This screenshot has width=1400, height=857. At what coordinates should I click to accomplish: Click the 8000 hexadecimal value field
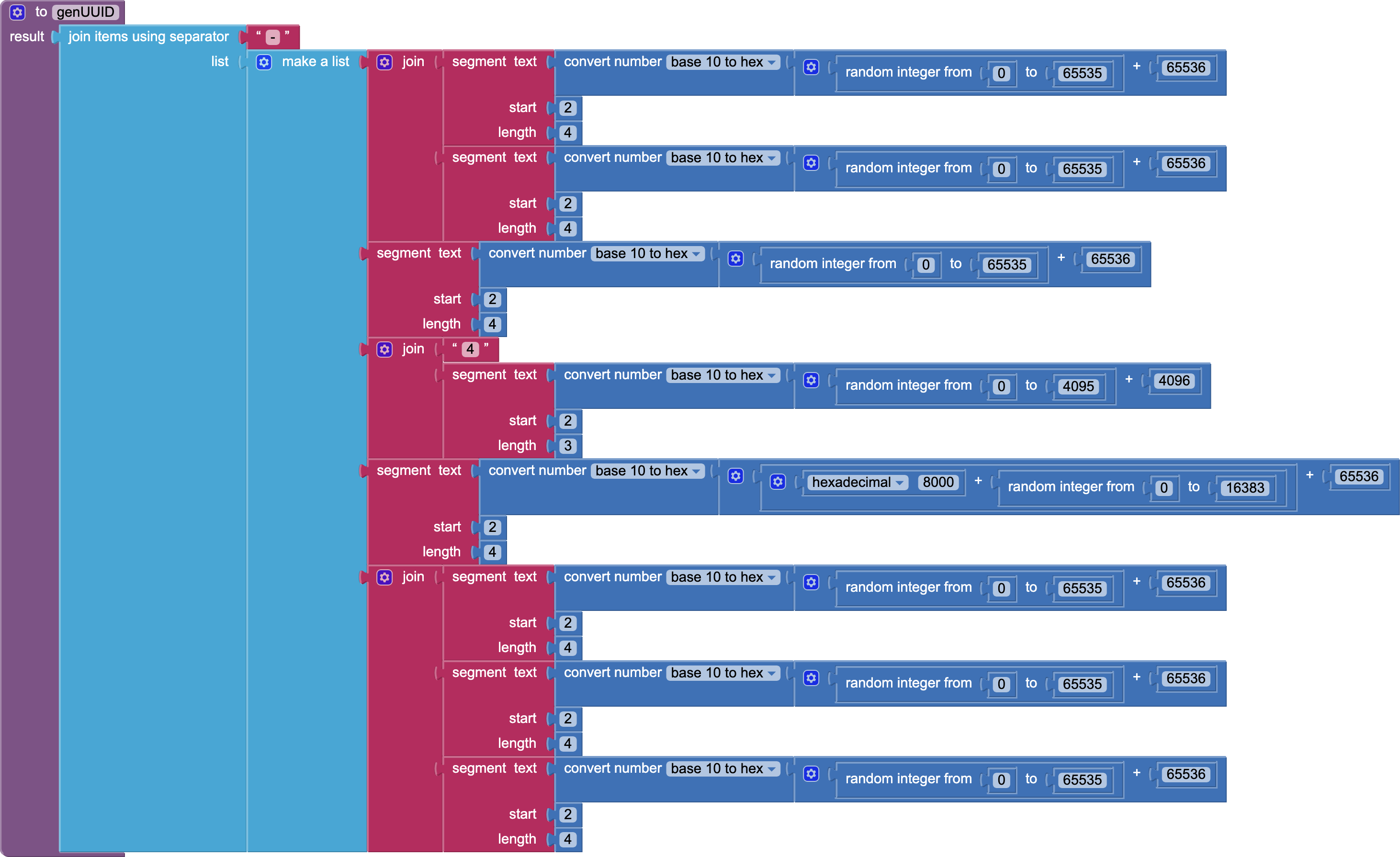(x=937, y=483)
